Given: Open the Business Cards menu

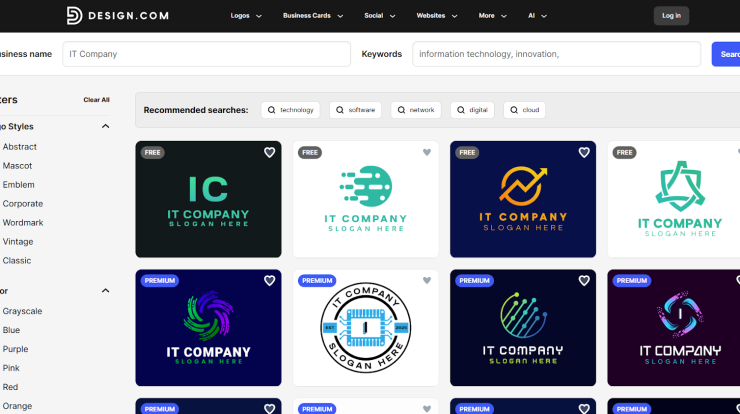Looking at the screenshot, I should [313, 16].
